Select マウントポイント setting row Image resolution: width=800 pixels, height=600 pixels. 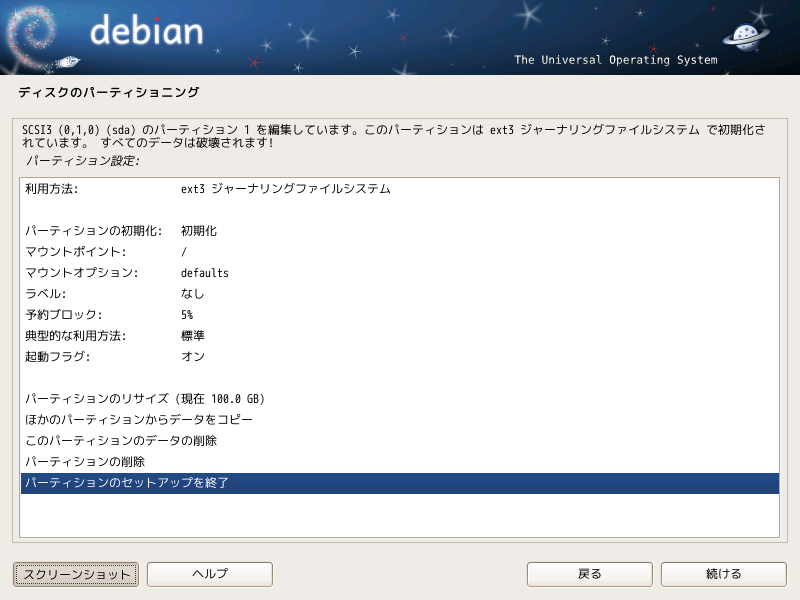pyautogui.click(x=399, y=252)
